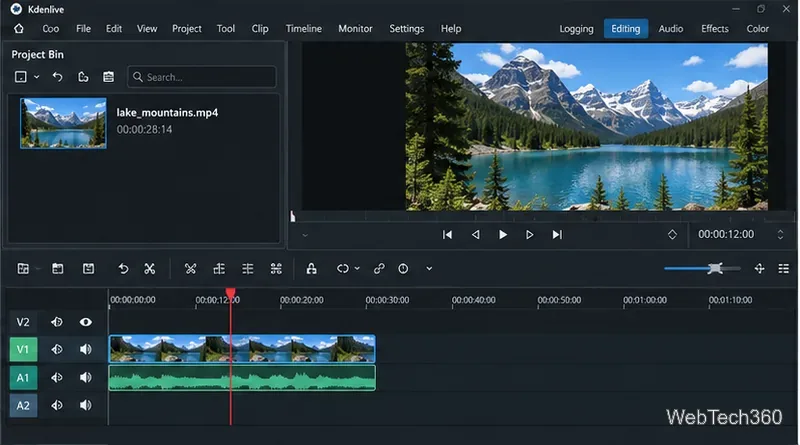Switch to the Audio workspace tab
Image resolution: width=800 pixels, height=445 pixels.
[x=670, y=29]
